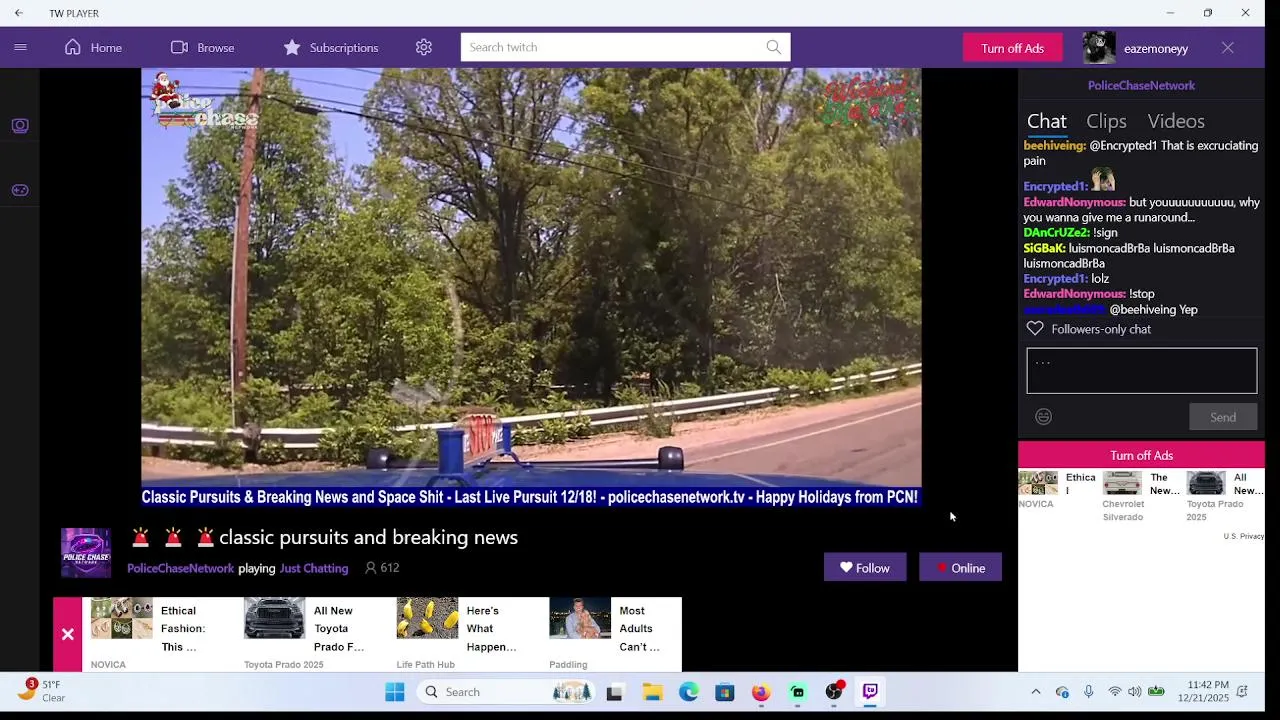This screenshot has height=720, width=1280.
Task: Open the Just Chatting category link
Action: [314, 568]
